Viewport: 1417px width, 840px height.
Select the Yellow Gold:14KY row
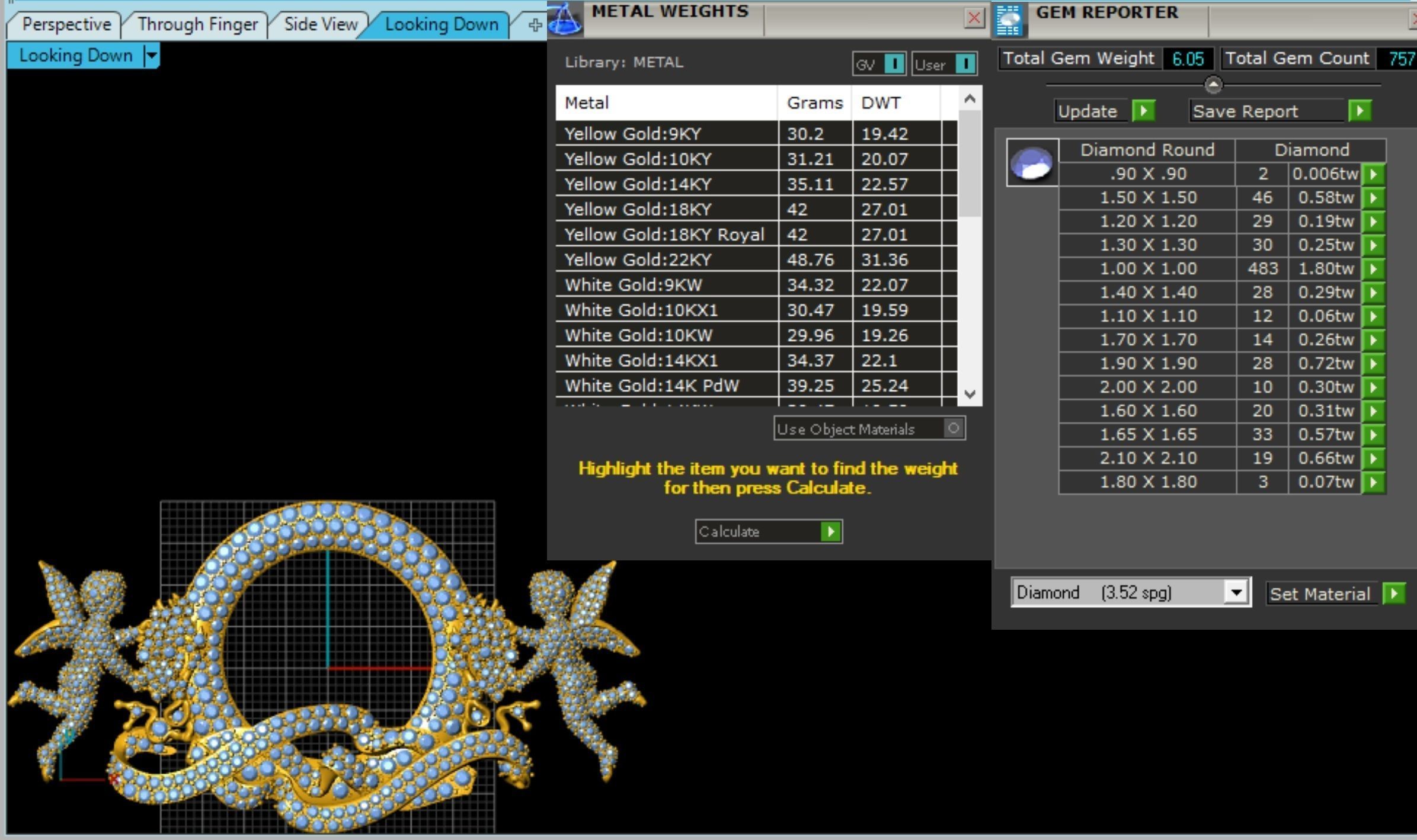click(756, 184)
